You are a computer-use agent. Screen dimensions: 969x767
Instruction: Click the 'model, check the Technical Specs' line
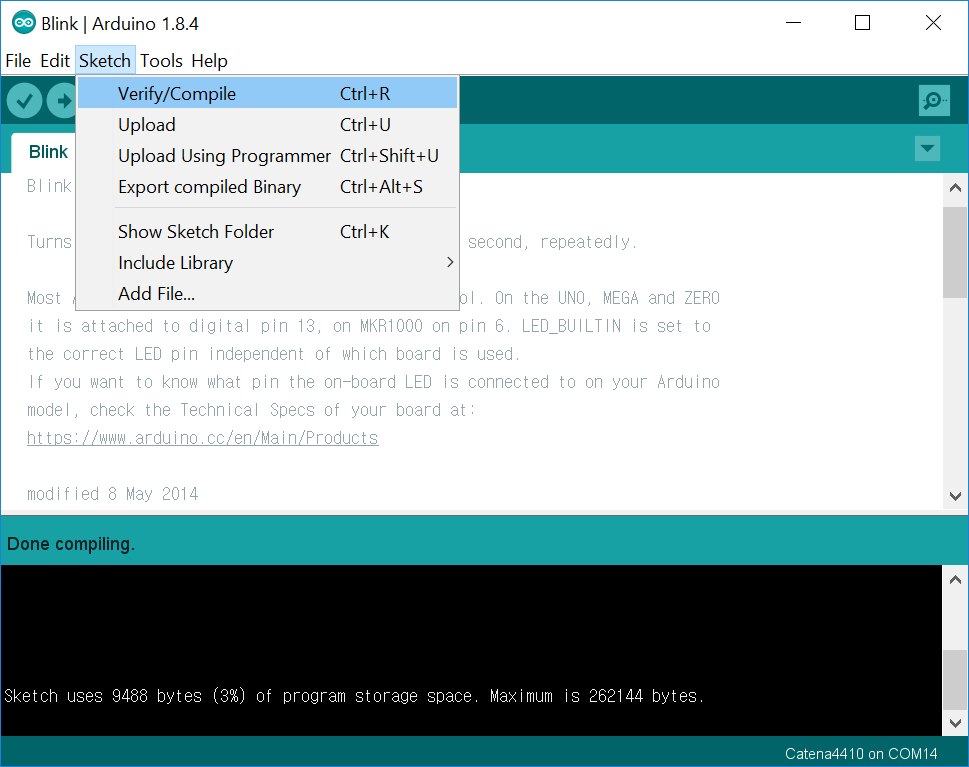click(x=251, y=410)
